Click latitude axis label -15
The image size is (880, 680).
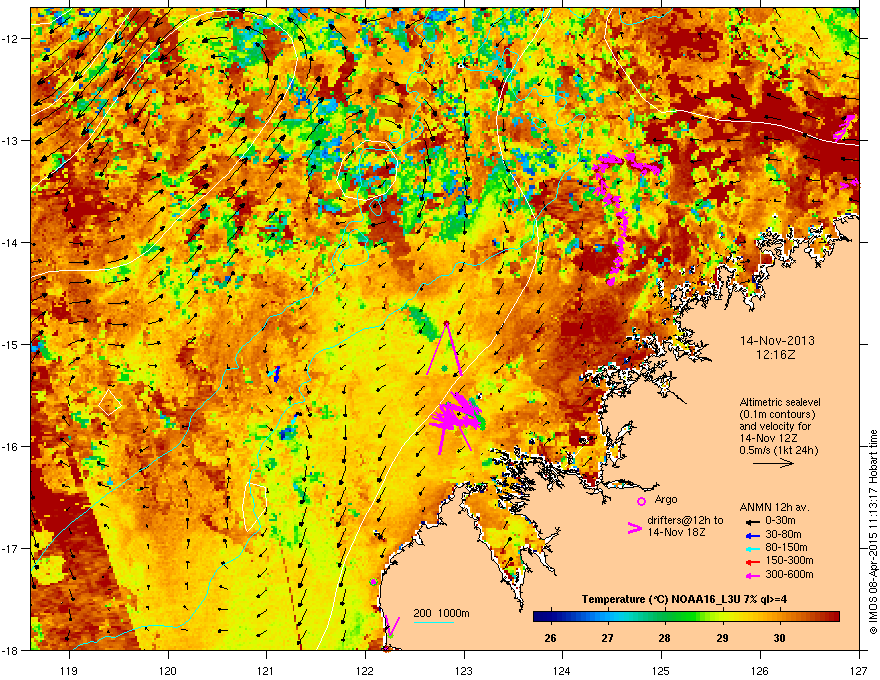(x=11, y=344)
